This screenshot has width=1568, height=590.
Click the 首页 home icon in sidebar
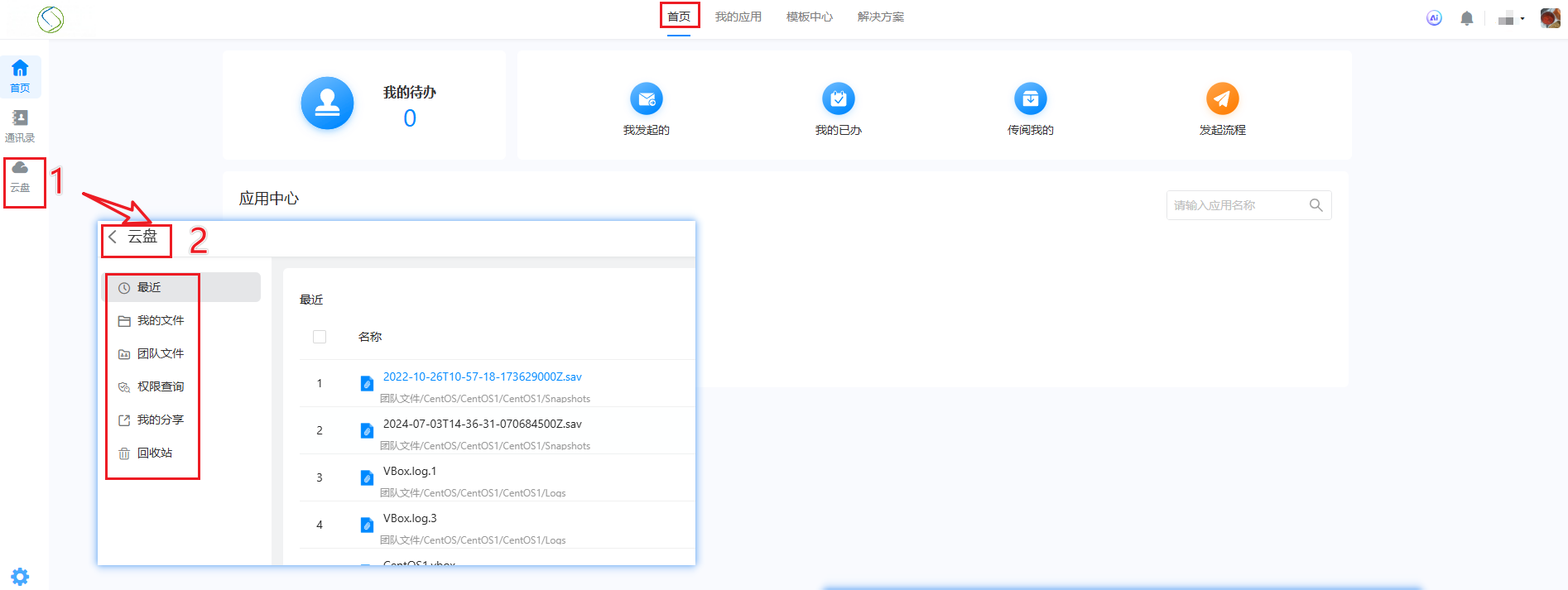[x=20, y=76]
